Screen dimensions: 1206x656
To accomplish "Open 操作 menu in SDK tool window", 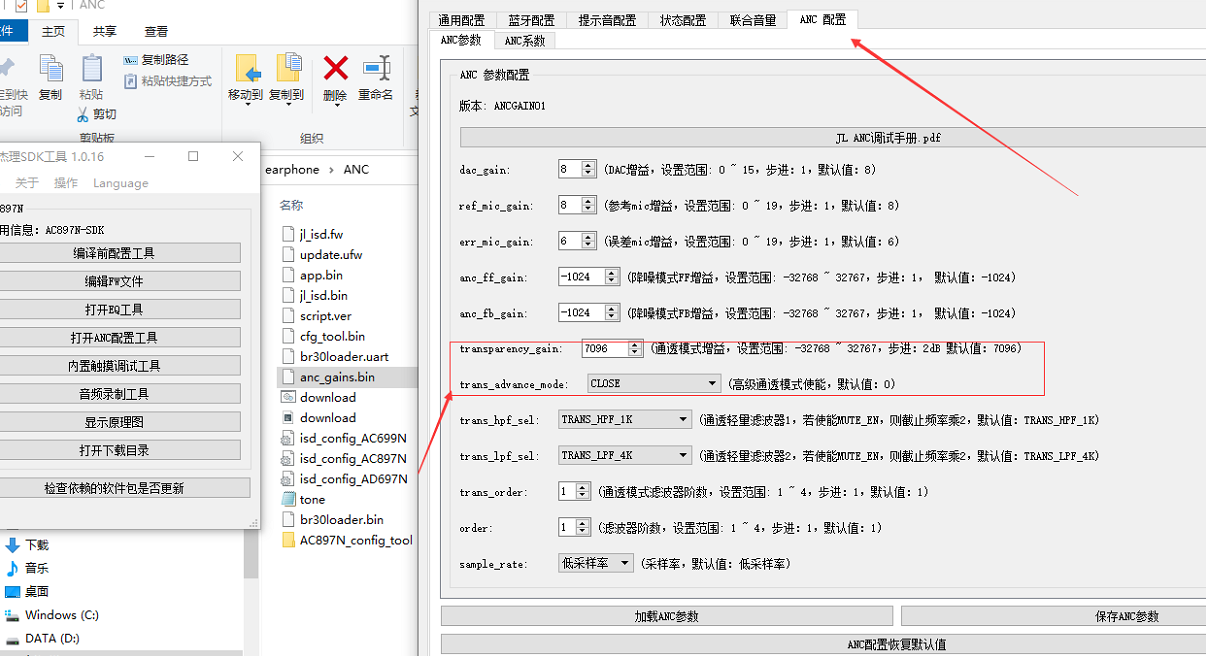I will pos(66,183).
